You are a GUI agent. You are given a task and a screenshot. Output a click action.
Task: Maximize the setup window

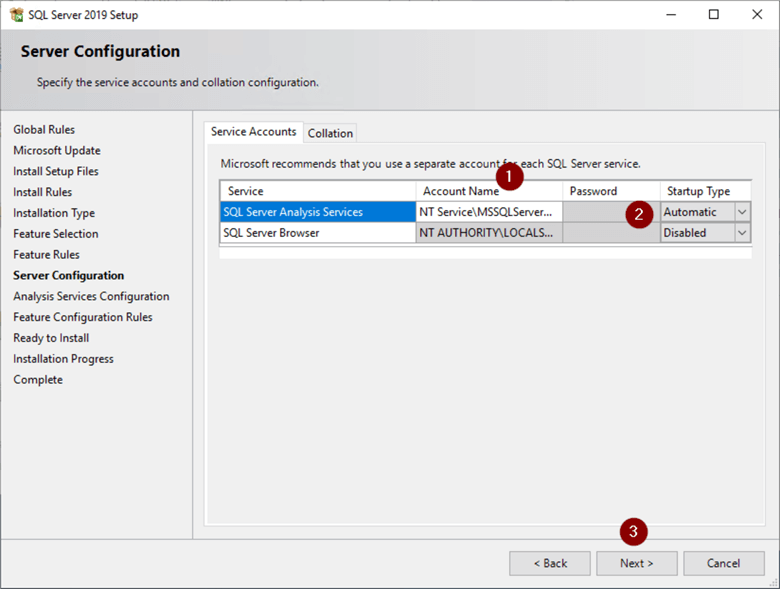(x=713, y=15)
